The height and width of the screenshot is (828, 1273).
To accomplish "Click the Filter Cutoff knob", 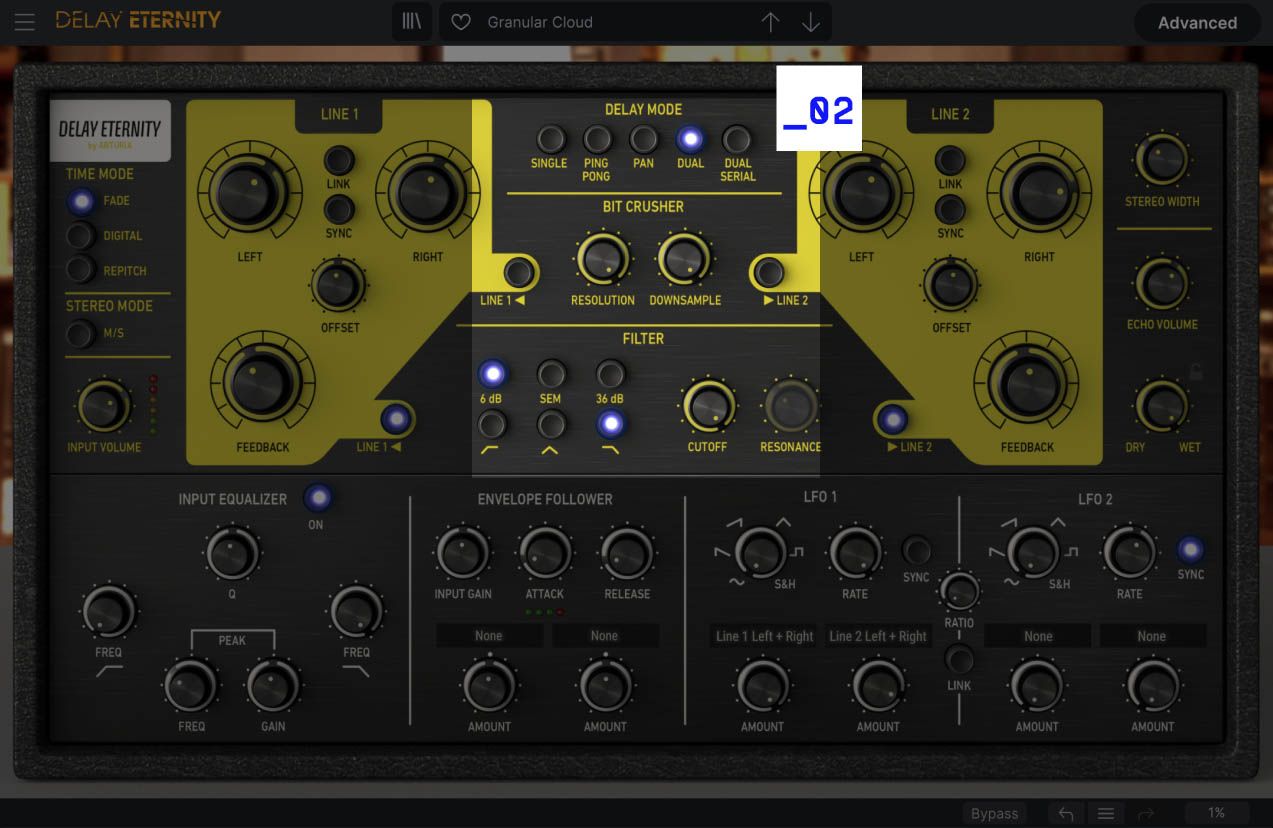I will pos(708,406).
